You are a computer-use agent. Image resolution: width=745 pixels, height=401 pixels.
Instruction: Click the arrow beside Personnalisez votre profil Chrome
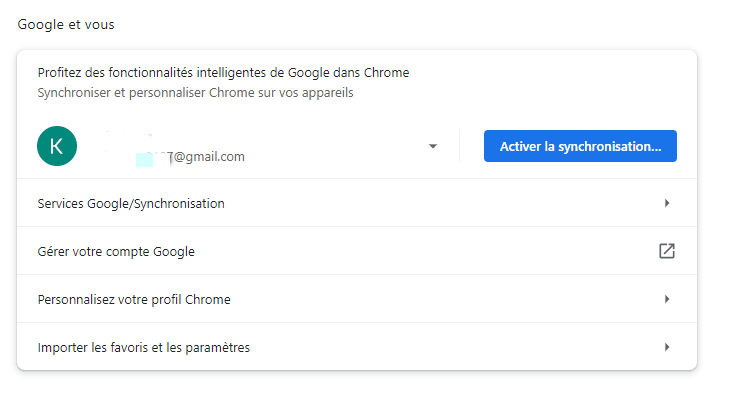pos(667,299)
